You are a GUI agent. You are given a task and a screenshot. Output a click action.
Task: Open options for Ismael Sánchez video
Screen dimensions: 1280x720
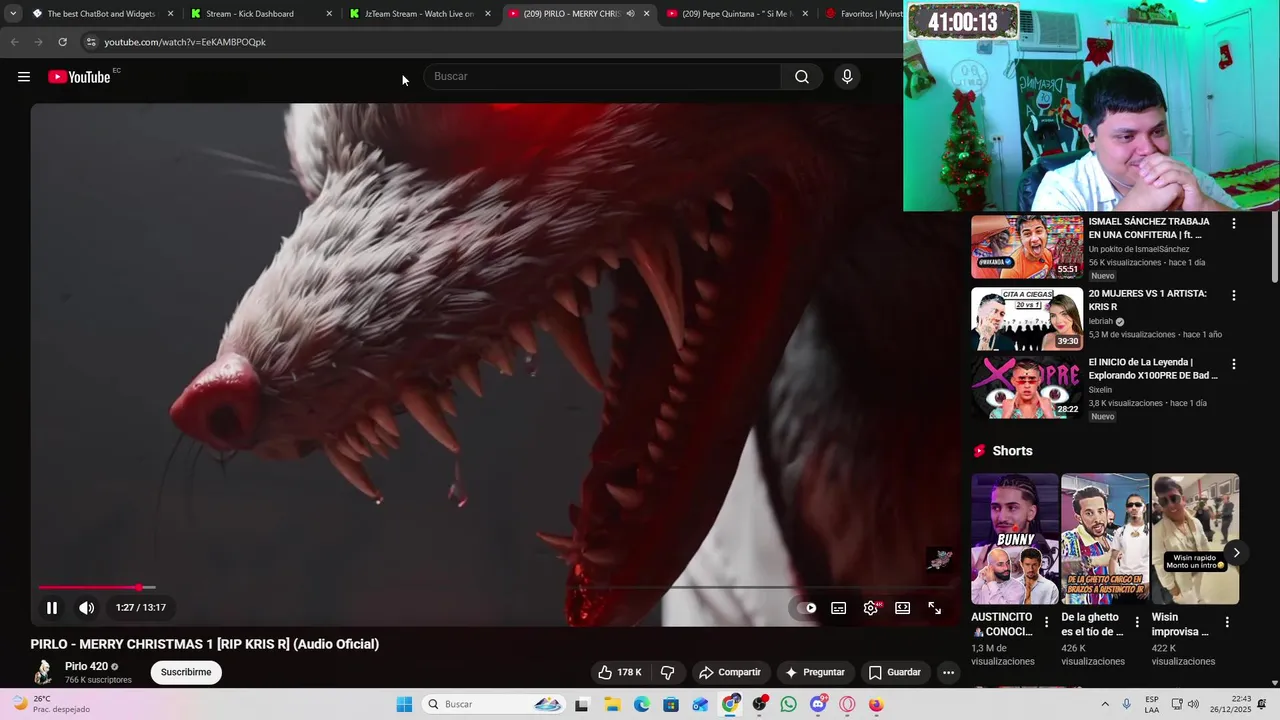coord(1233,224)
